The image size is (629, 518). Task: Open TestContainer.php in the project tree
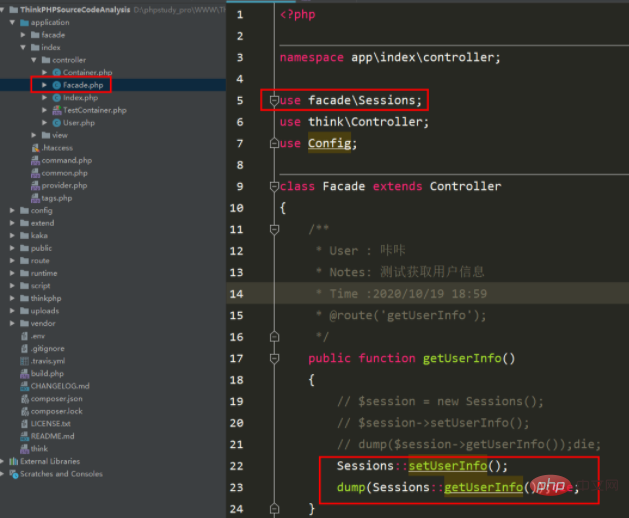coord(95,110)
